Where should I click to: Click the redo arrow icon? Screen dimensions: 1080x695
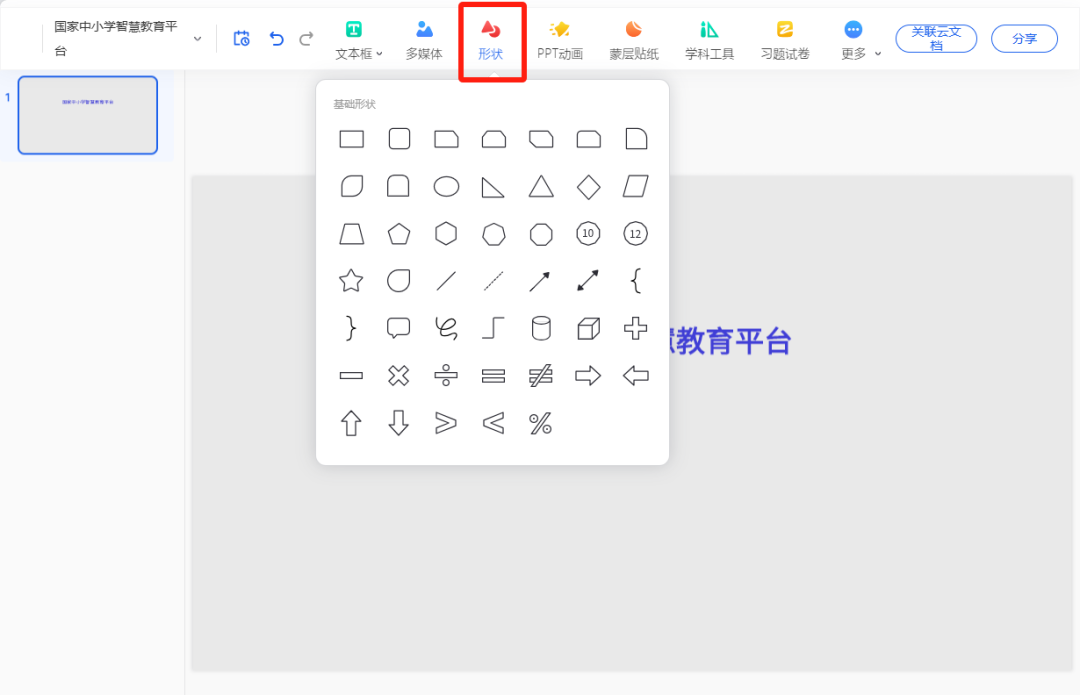click(306, 37)
